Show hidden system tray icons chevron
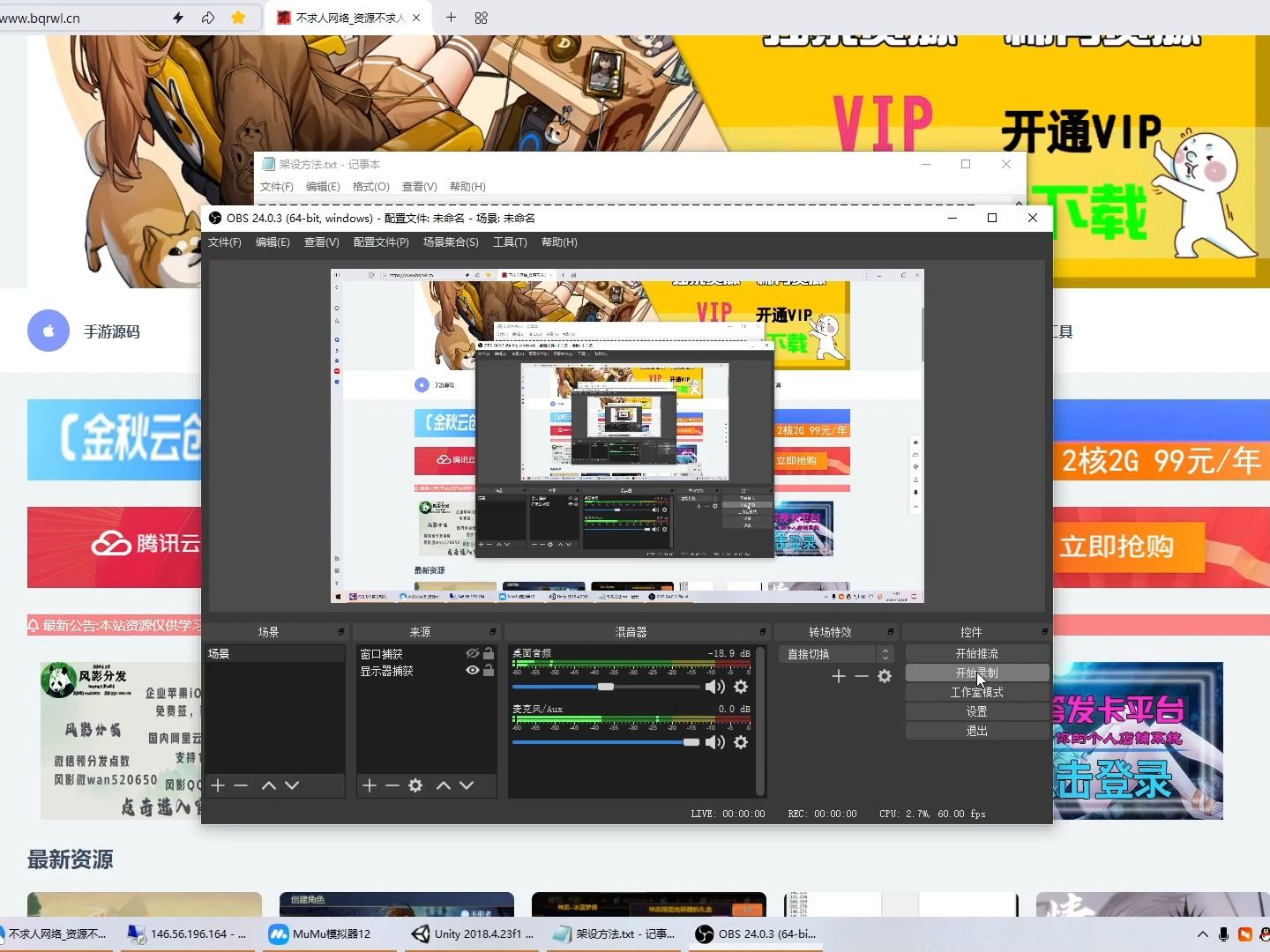 click(x=1202, y=934)
